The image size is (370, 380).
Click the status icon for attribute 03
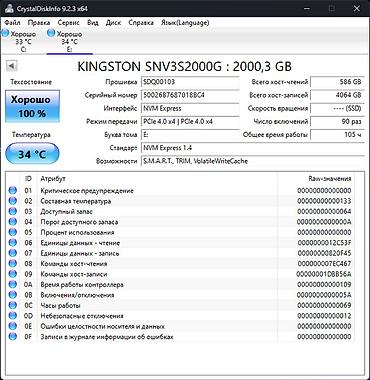click(13, 211)
